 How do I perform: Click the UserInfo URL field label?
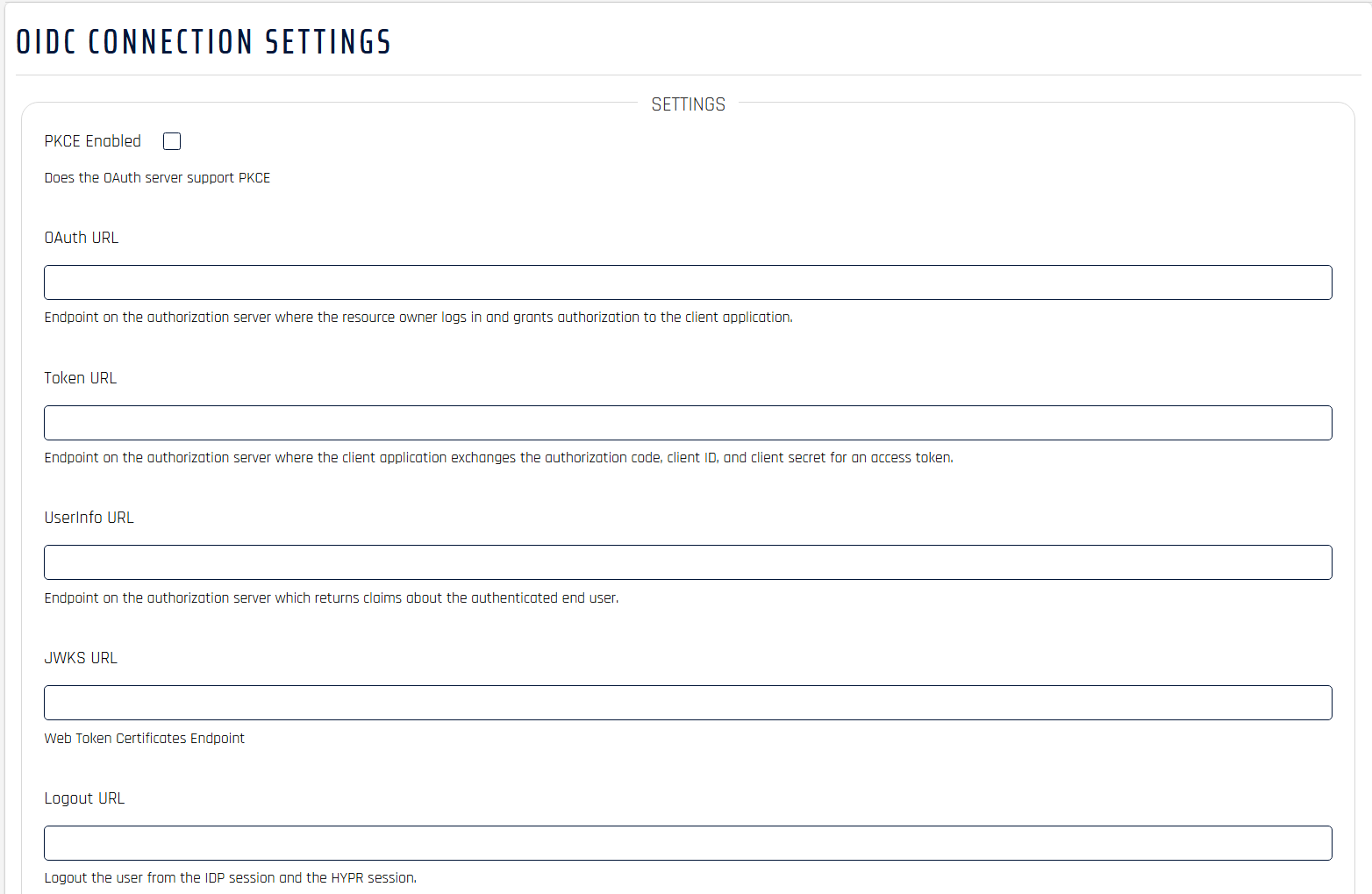coord(89,518)
